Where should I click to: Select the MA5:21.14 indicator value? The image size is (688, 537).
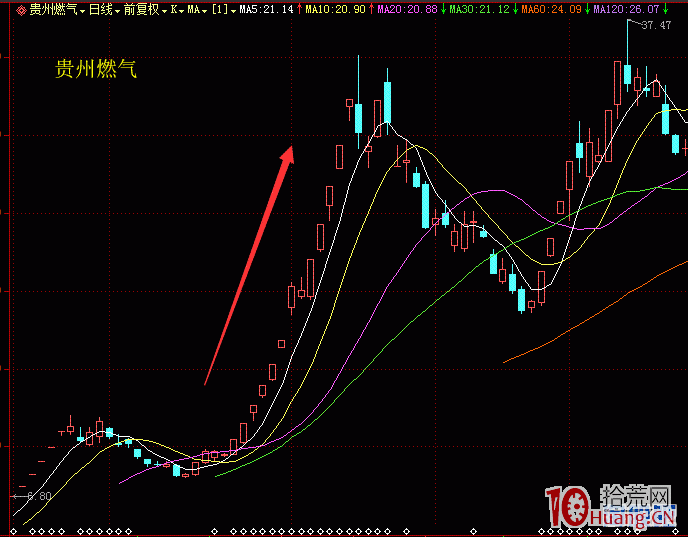tap(266, 9)
